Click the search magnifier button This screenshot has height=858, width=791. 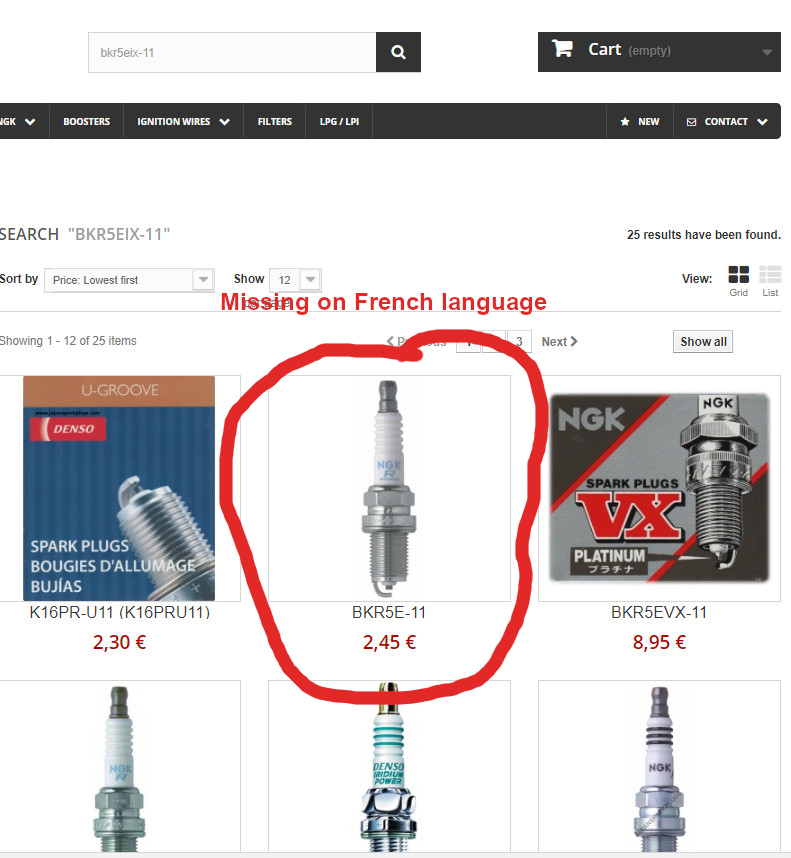click(x=398, y=52)
